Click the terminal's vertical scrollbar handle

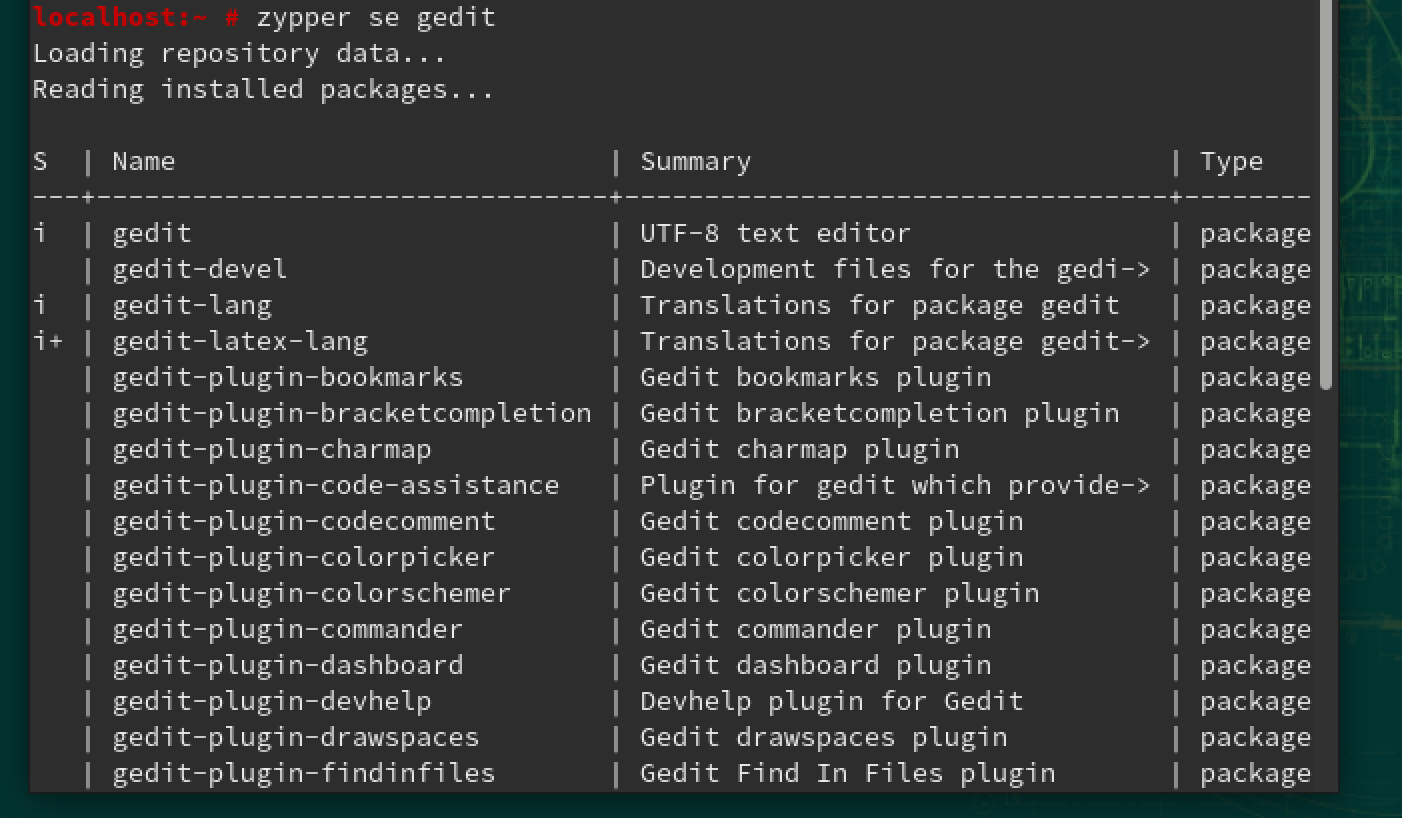pyautogui.click(x=1326, y=195)
